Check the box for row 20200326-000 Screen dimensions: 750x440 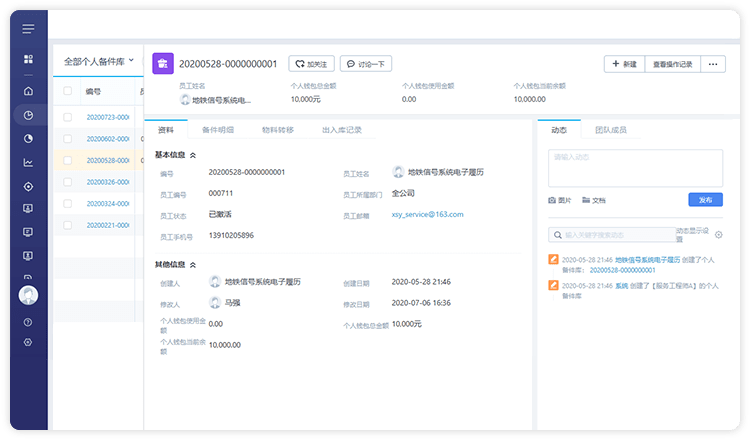pyautogui.click(x=68, y=182)
